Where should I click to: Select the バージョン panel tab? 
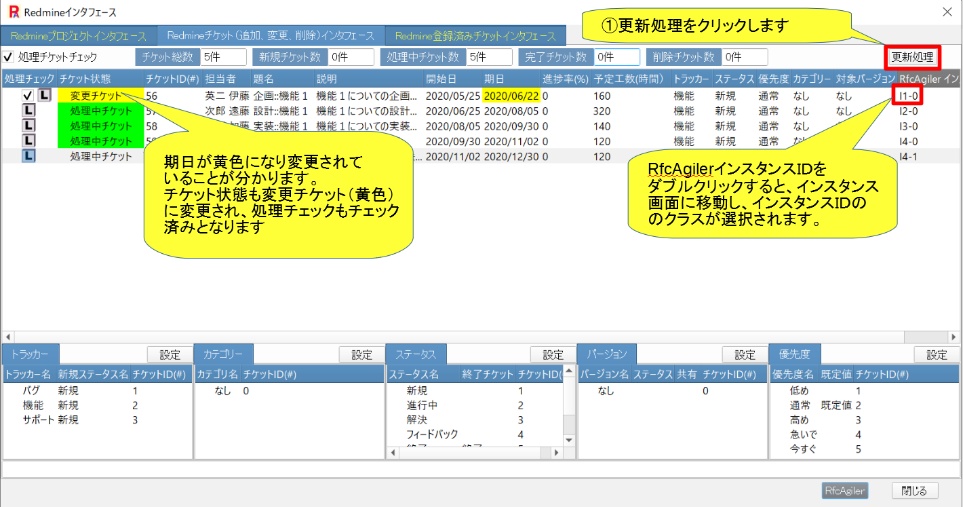606,354
